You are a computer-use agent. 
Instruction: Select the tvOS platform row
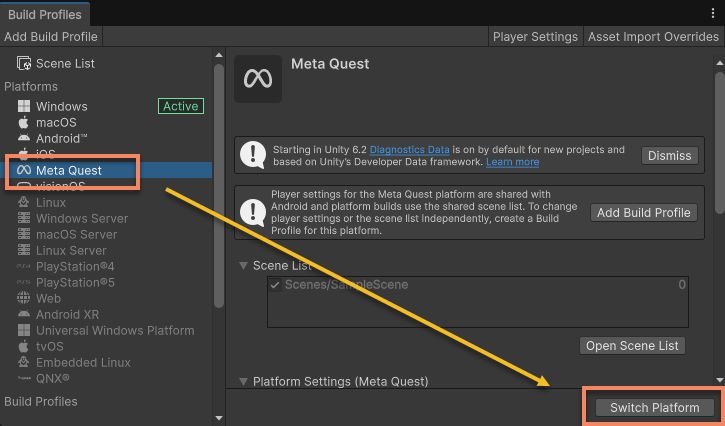tap(106, 346)
